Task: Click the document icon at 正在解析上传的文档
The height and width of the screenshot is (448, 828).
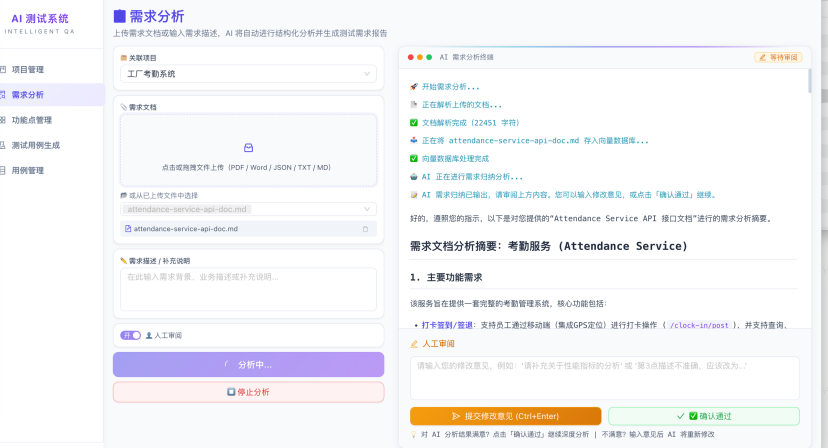Action: [x=414, y=105]
